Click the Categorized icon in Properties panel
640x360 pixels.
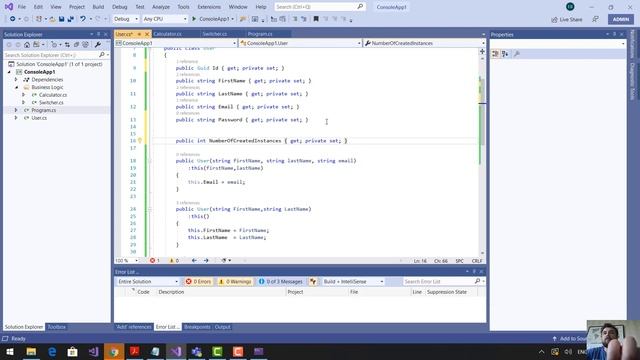(495, 54)
